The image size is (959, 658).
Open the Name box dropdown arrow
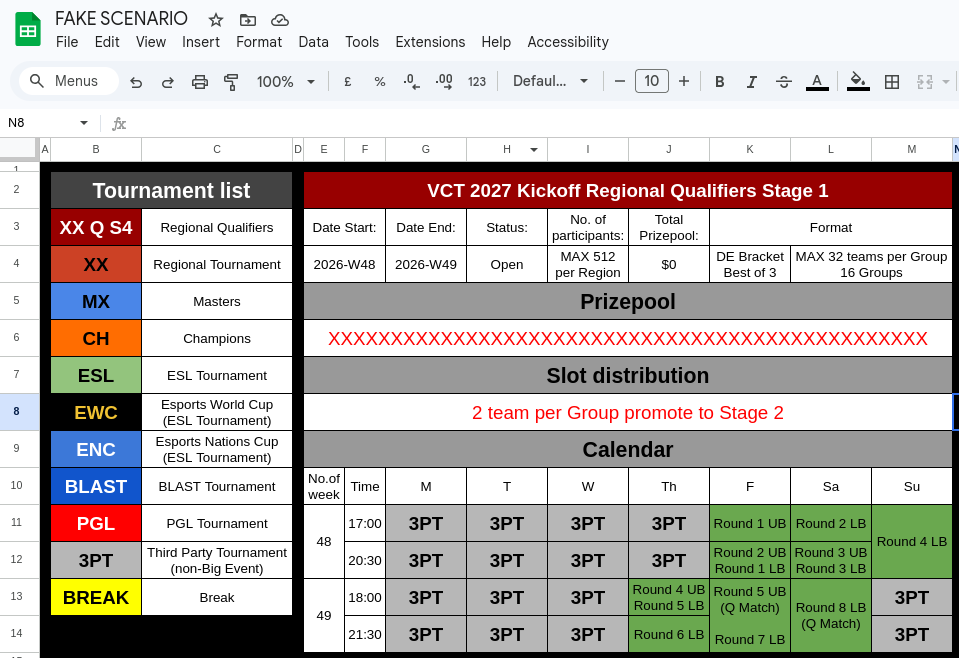click(x=84, y=123)
